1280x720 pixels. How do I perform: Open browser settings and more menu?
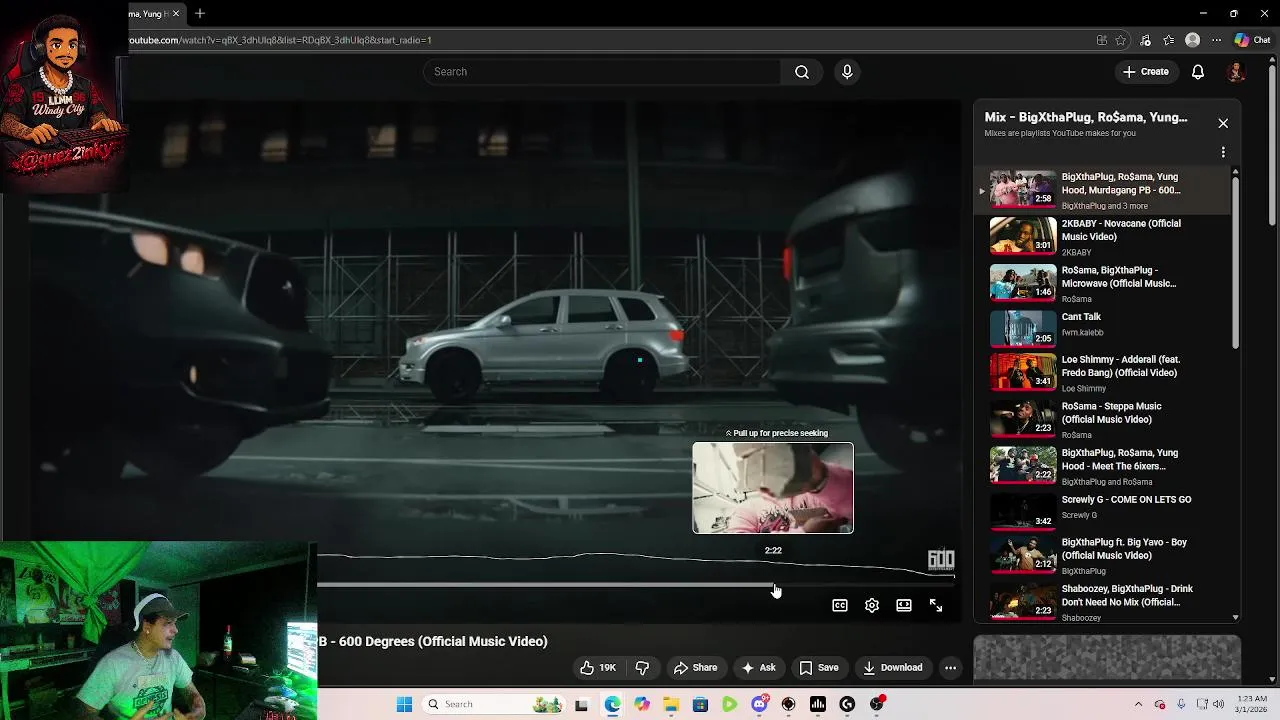point(1216,40)
